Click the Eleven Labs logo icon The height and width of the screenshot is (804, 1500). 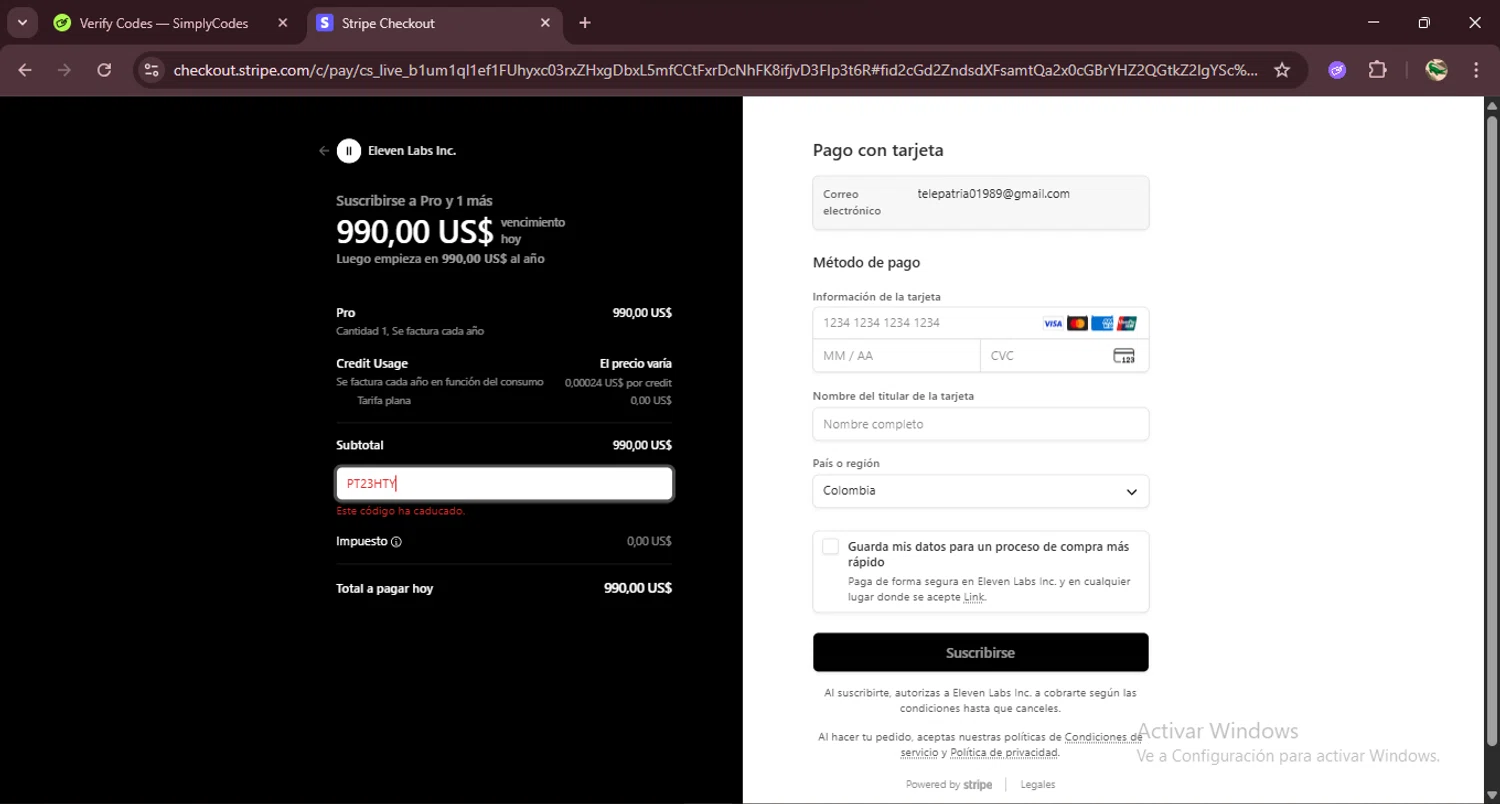click(348, 151)
